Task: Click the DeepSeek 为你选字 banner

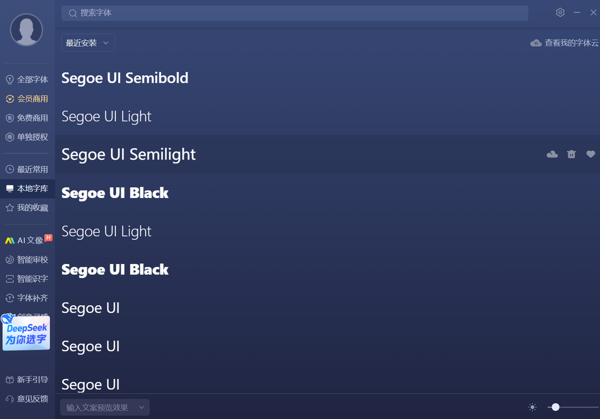Action: (26, 334)
